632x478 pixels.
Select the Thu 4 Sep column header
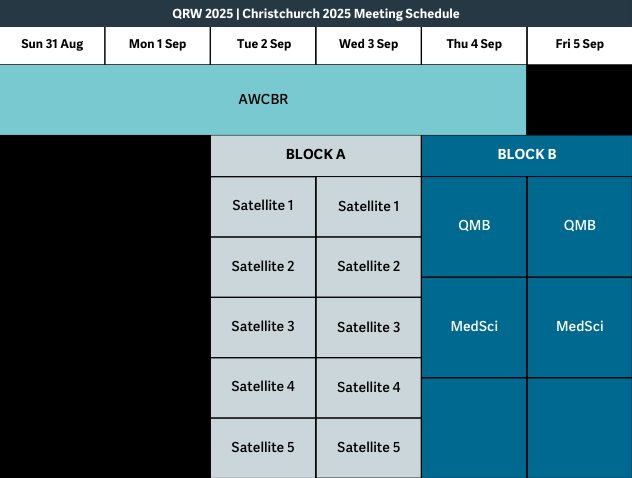(474, 45)
